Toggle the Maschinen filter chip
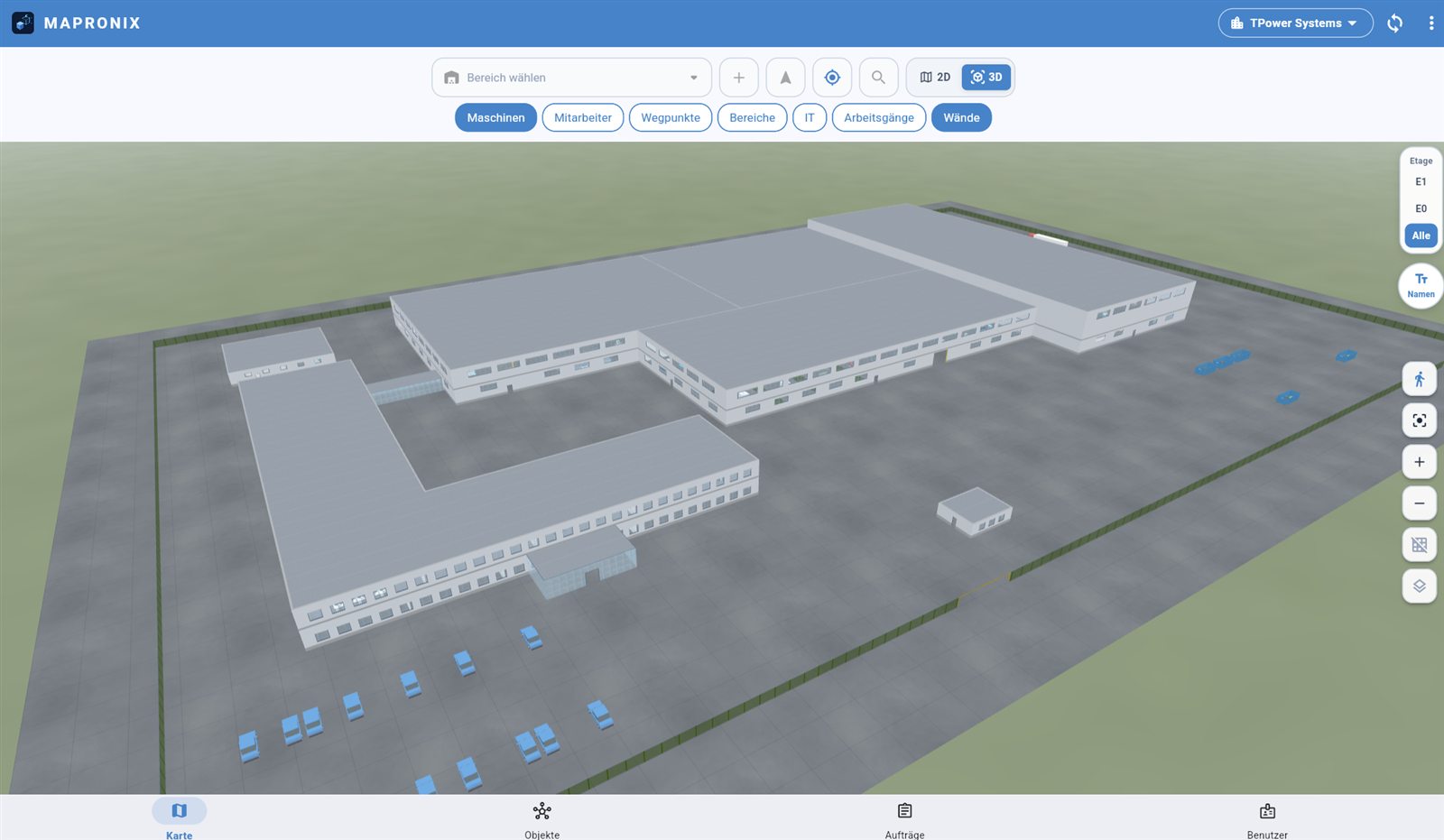The width and height of the screenshot is (1444, 840). [x=495, y=117]
